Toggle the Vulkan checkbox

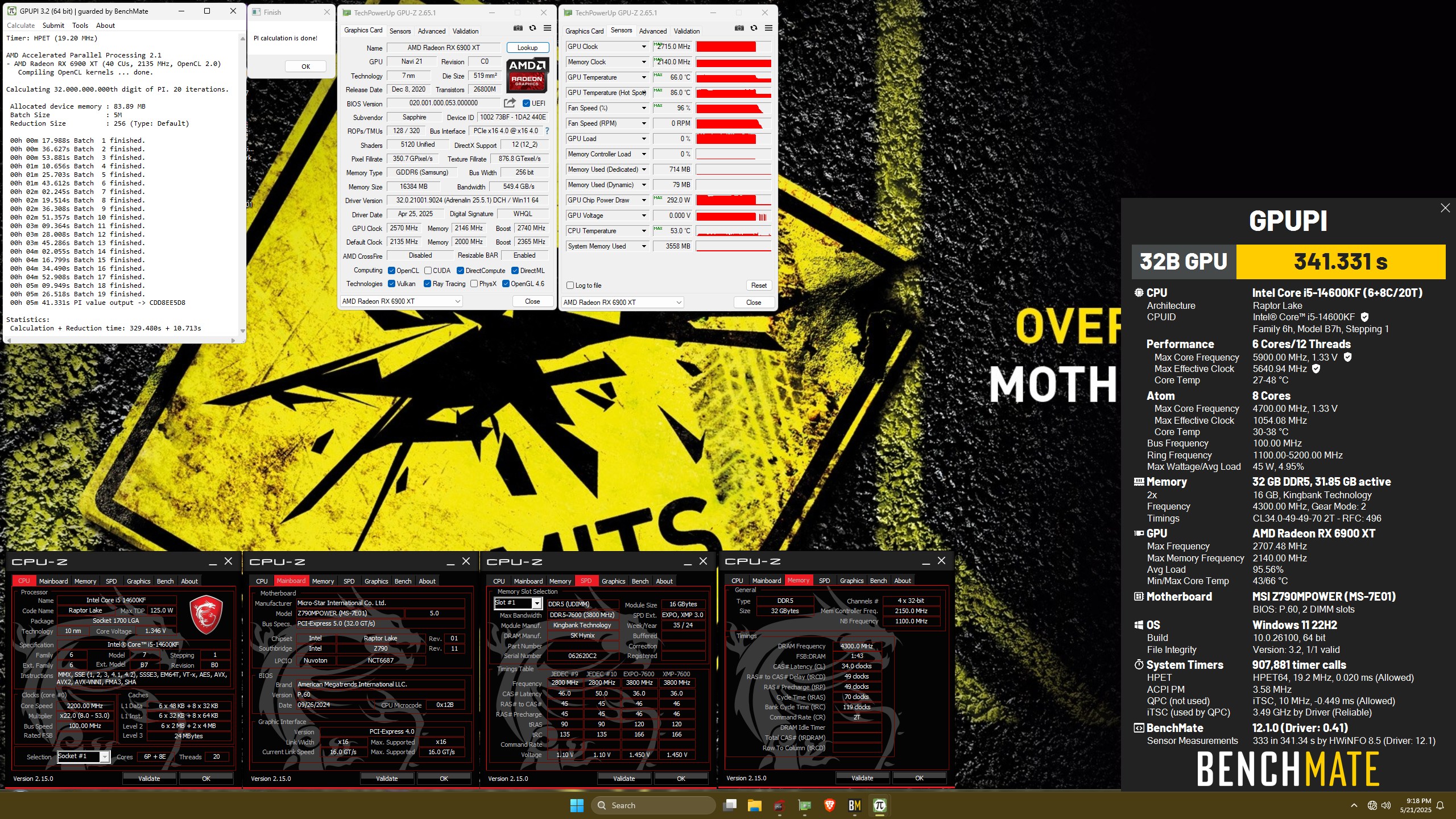coord(391,284)
